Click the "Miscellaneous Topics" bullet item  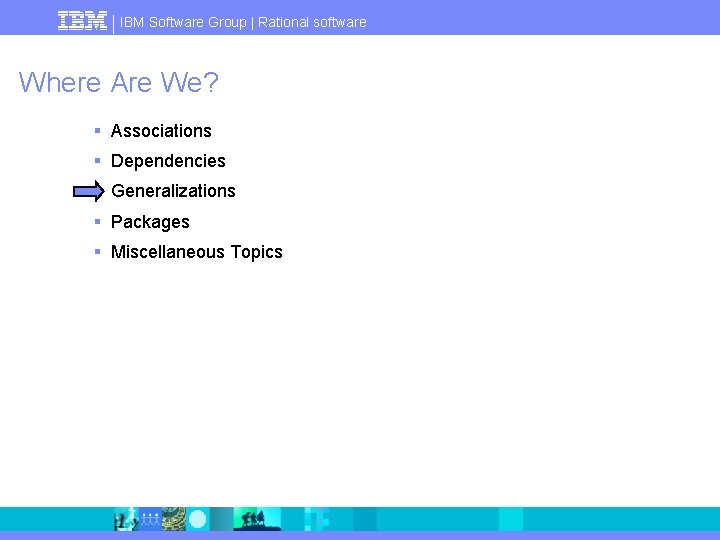click(x=197, y=252)
